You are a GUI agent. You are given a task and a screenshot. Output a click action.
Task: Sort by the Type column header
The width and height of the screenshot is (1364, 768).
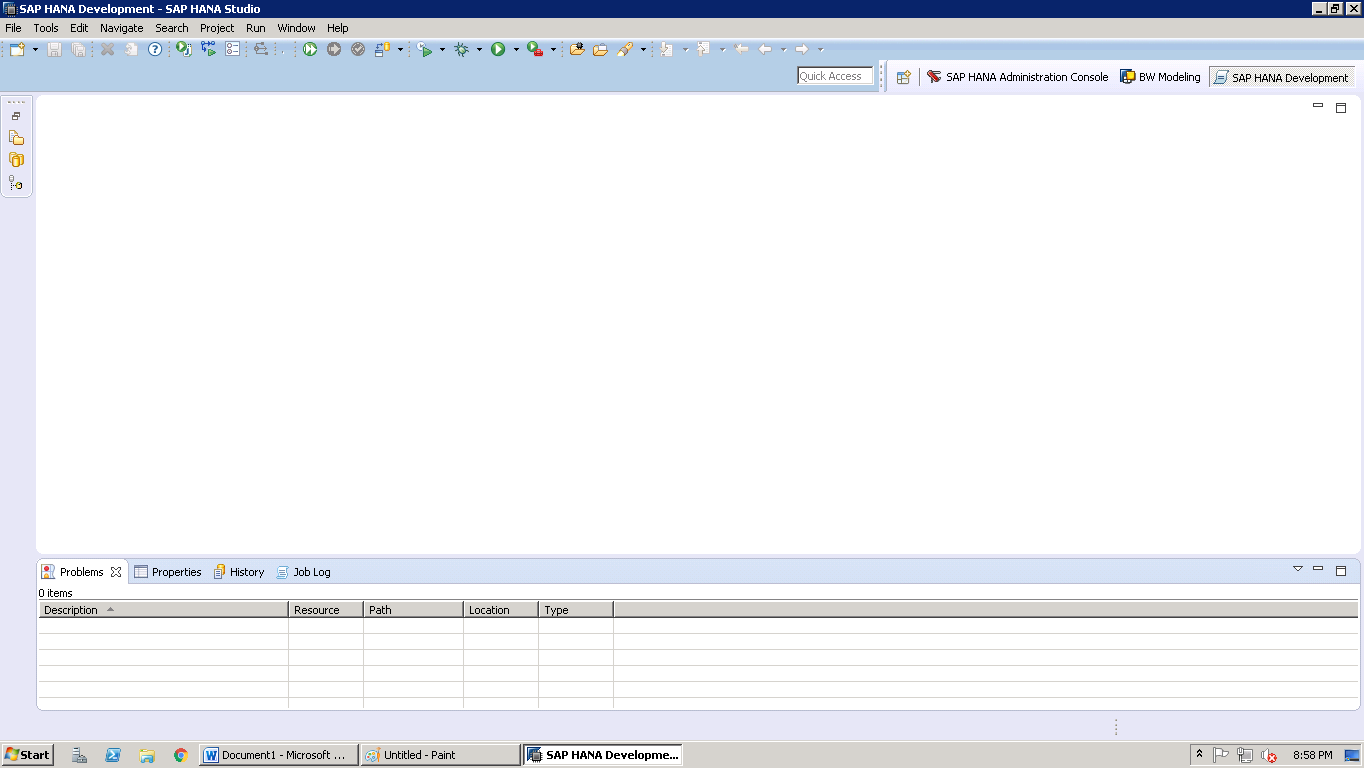576,610
